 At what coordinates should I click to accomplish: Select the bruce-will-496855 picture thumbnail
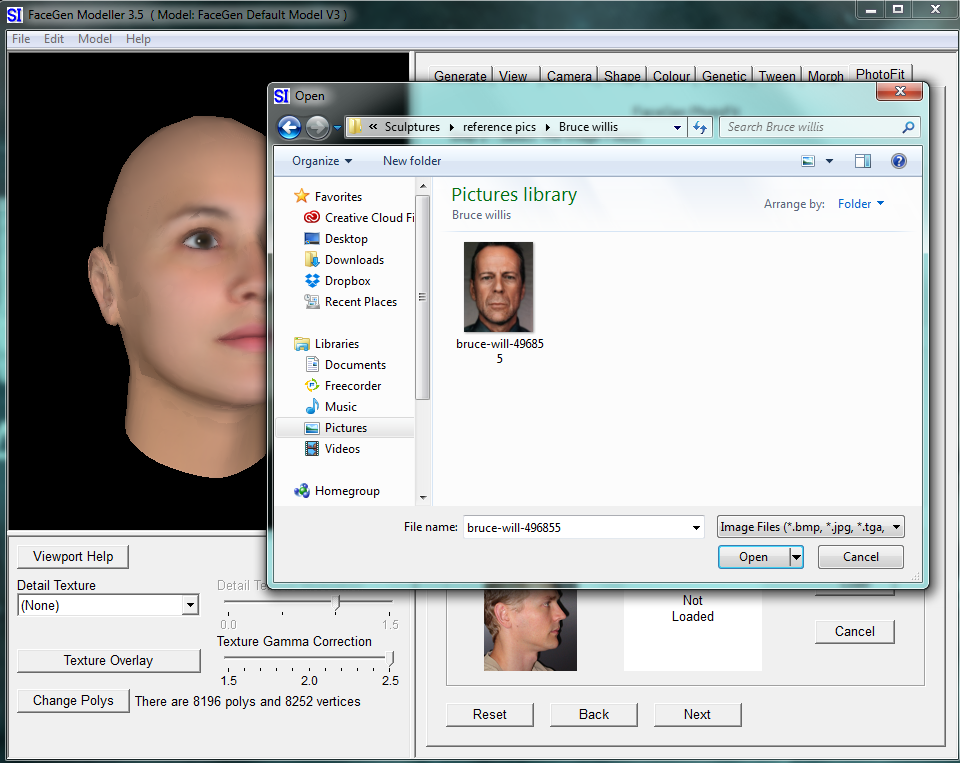tap(498, 287)
